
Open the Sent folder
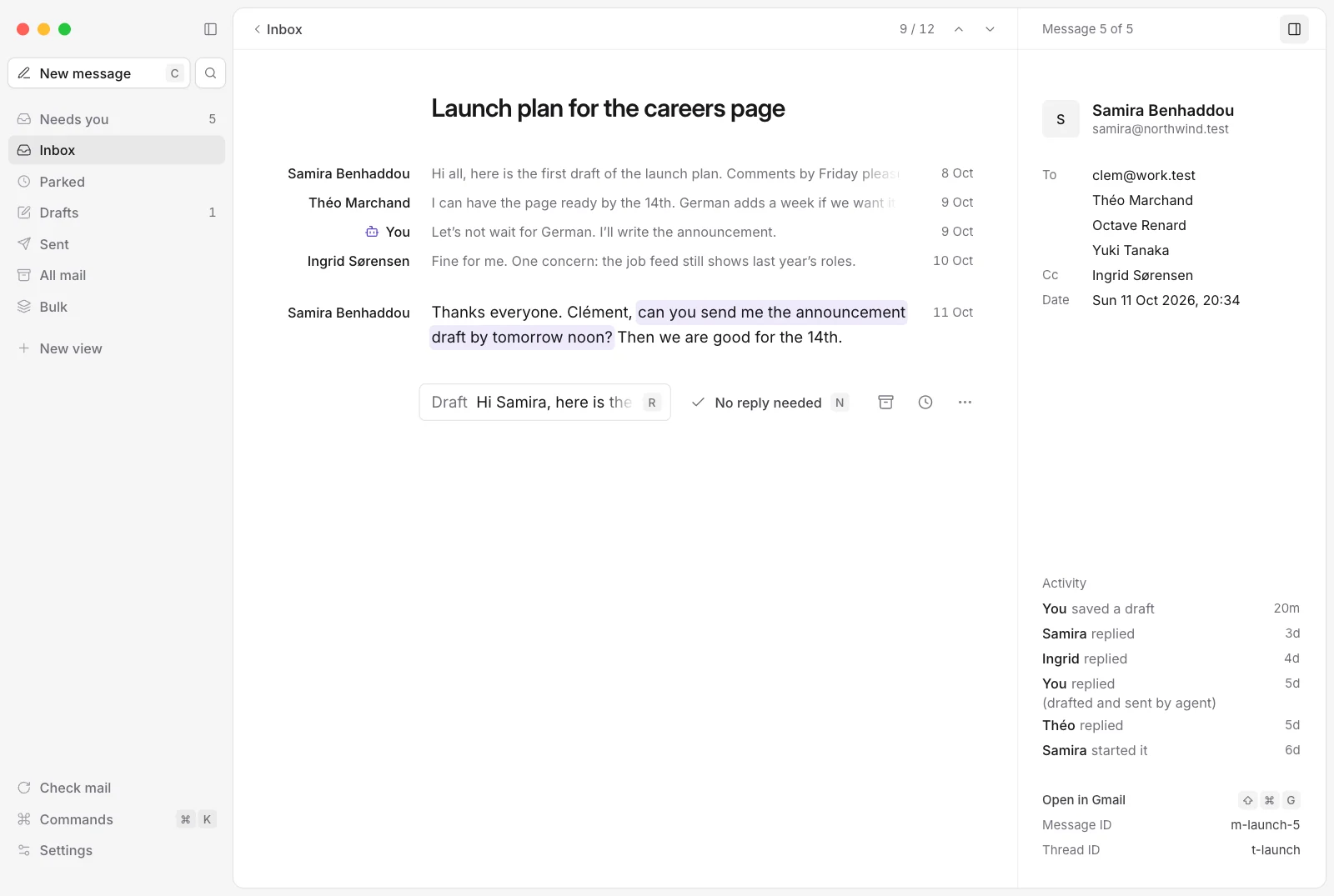pos(117,244)
